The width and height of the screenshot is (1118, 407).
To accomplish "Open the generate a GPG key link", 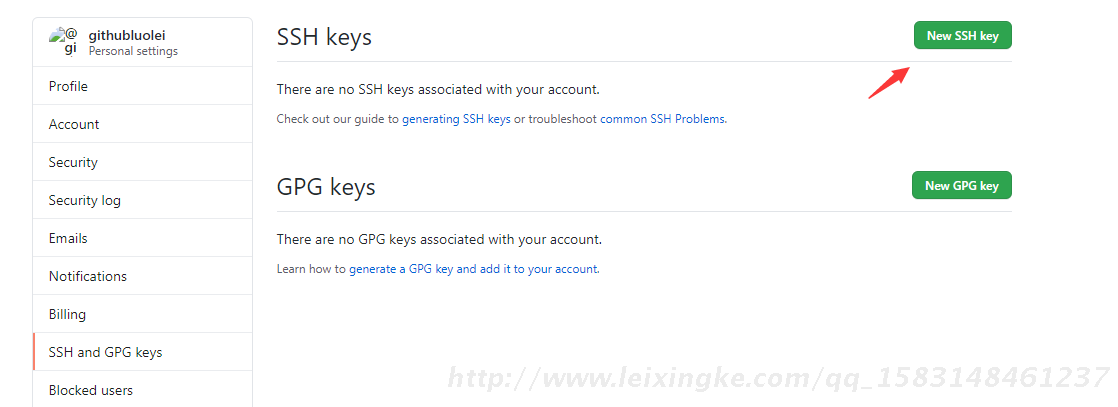I will click(x=401, y=269).
